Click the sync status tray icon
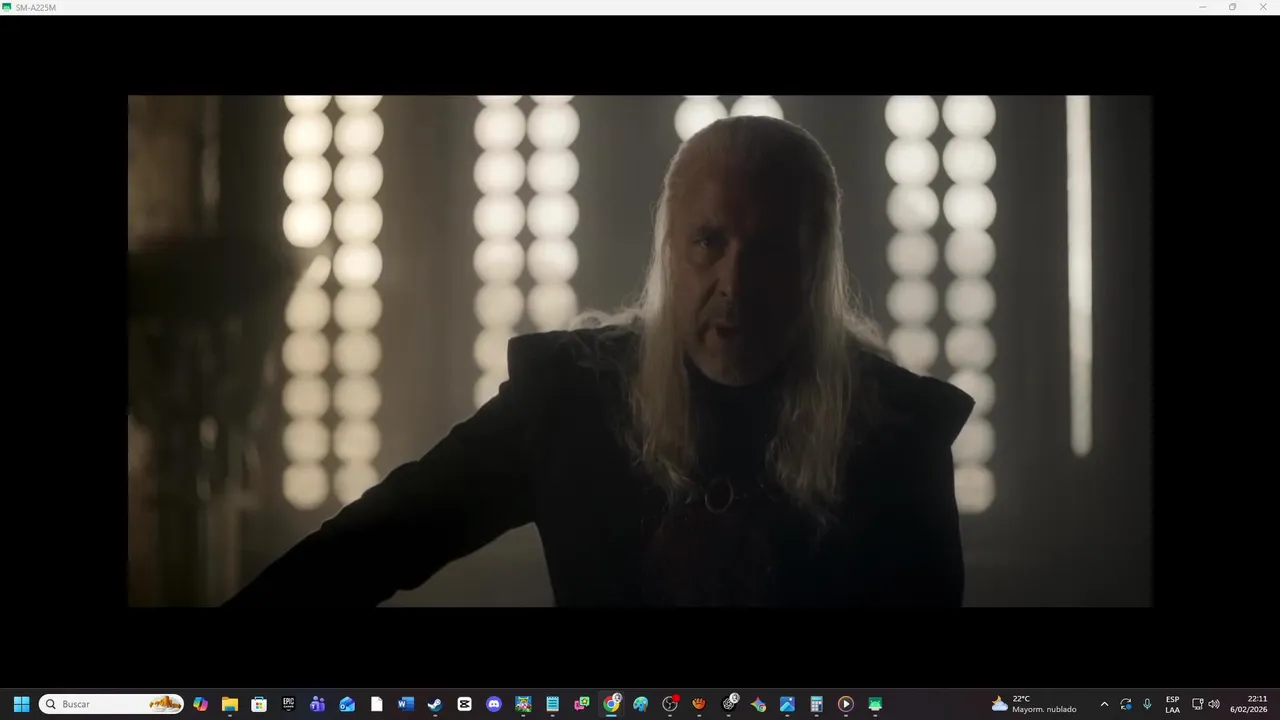Viewport: 1280px width, 720px height. click(1126, 704)
